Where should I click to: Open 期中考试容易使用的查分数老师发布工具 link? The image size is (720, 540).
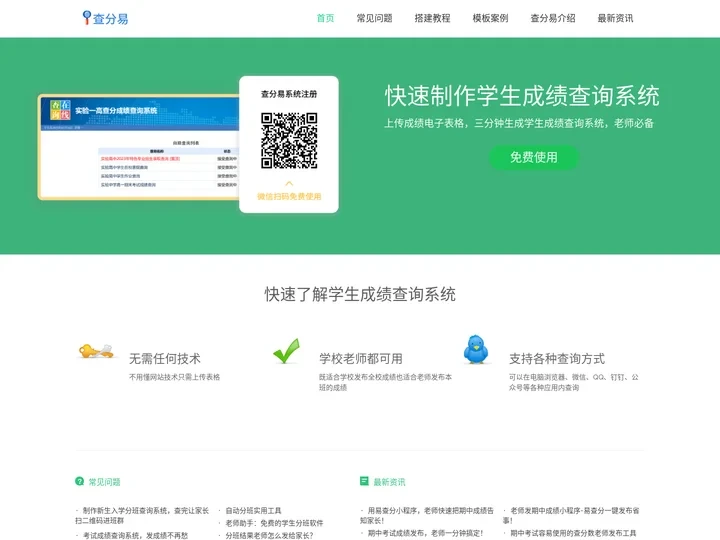(573, 533)
